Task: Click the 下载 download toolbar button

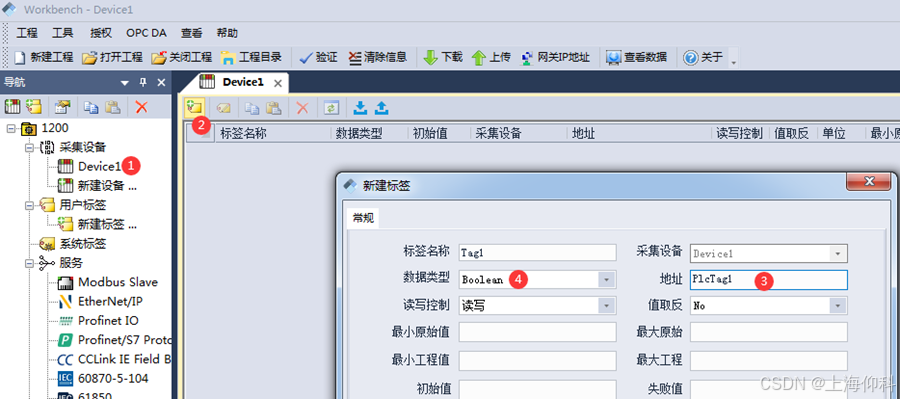Action: [443, 57]
